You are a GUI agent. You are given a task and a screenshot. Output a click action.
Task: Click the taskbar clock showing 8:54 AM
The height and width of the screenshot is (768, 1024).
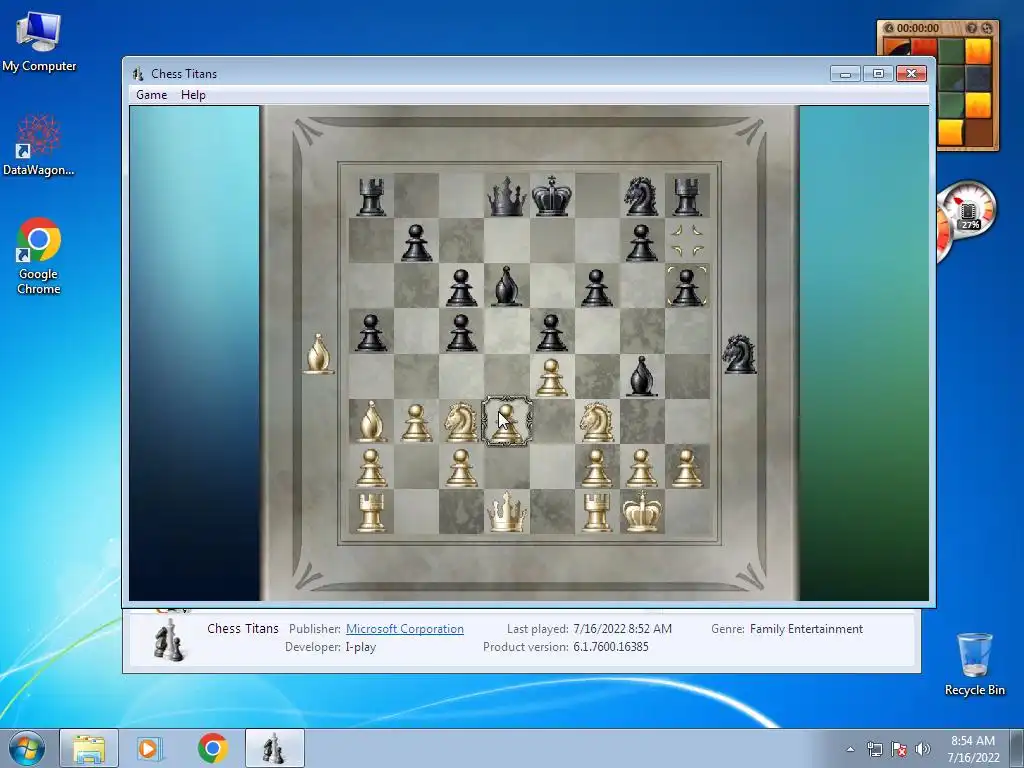pos(973,749)
